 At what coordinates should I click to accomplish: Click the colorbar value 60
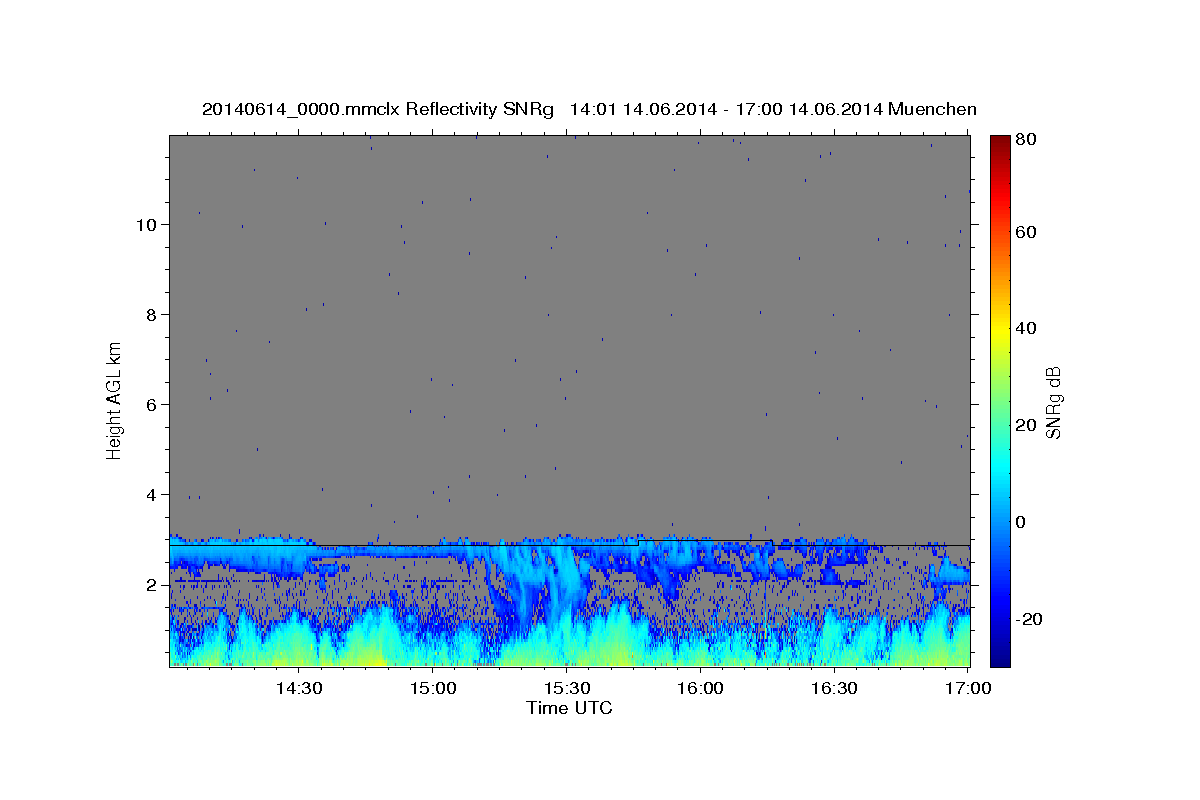[x=1027, y=232]
